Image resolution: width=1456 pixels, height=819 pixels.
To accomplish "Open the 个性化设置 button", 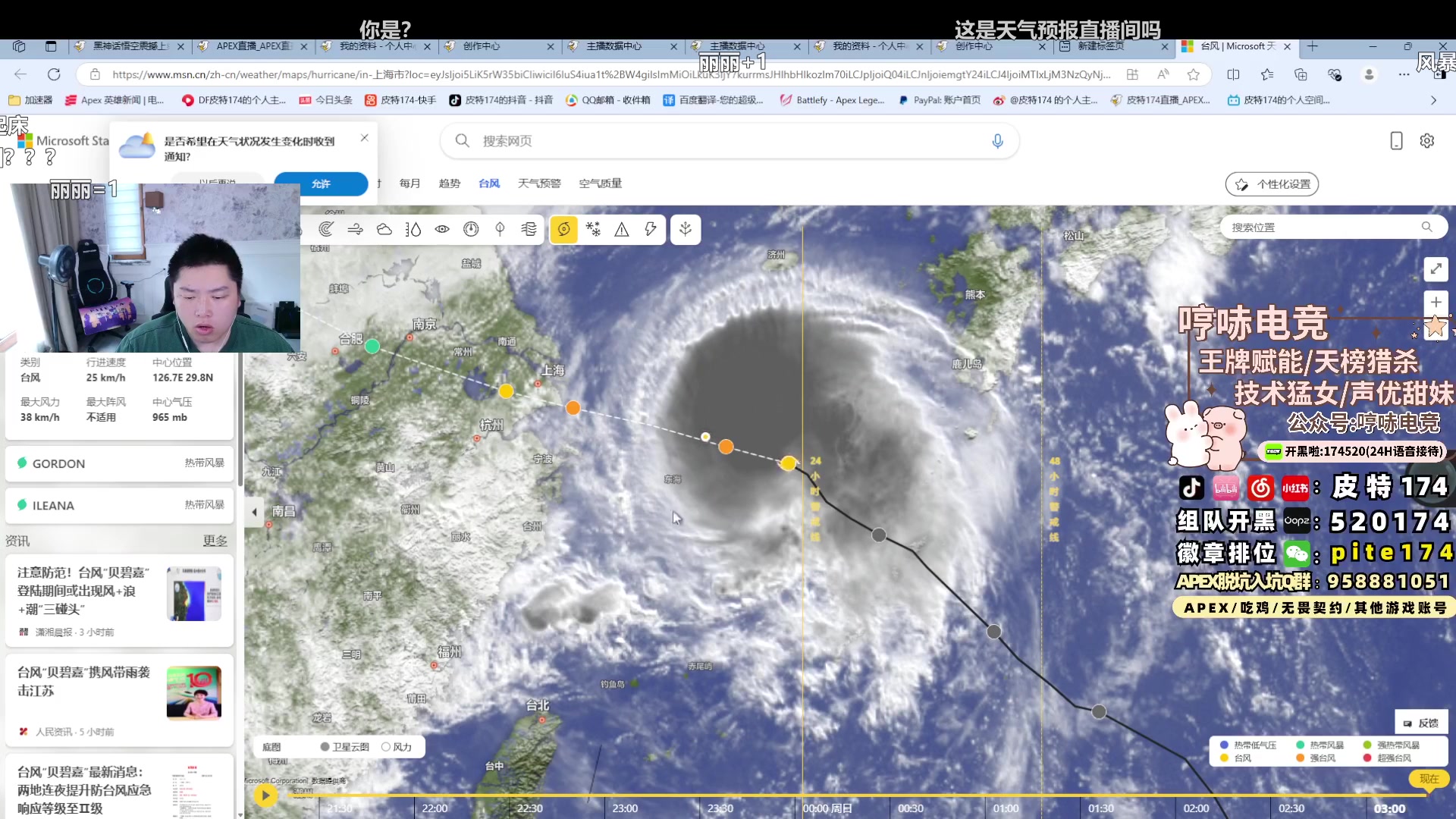I will tap(1272, 184).
